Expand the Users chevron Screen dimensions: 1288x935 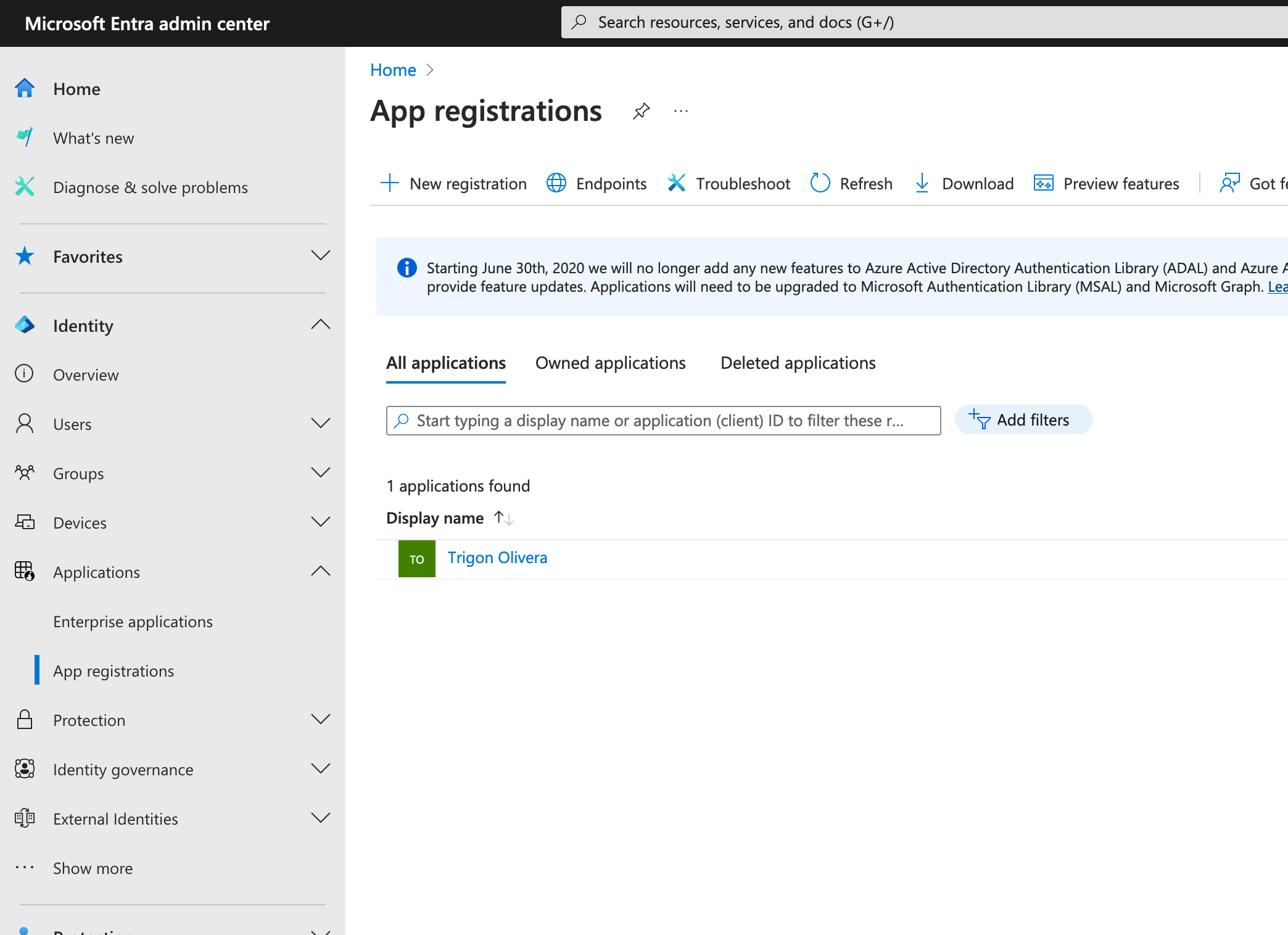tap(321, 423)
